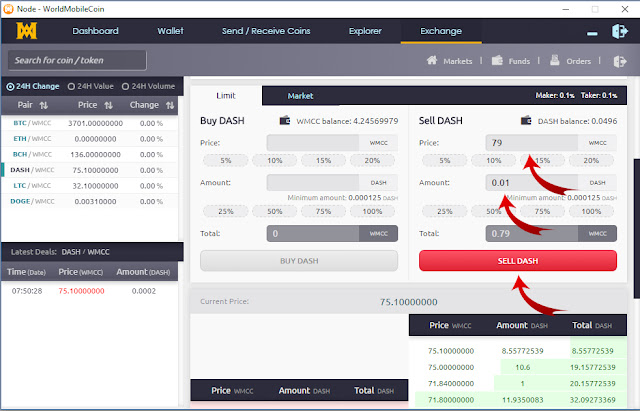Click 50% amount button in Buy DASH
This screenshot has height=411, width=640.
click(x=275, y=211)
